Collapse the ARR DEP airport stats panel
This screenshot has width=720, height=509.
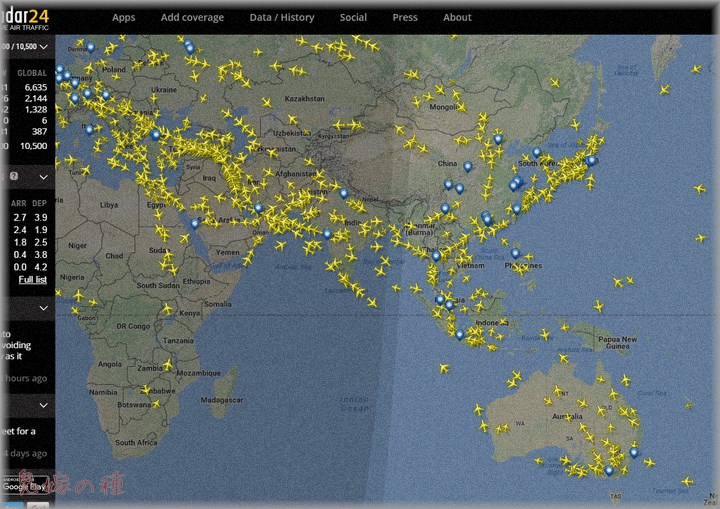click(43, 176)
